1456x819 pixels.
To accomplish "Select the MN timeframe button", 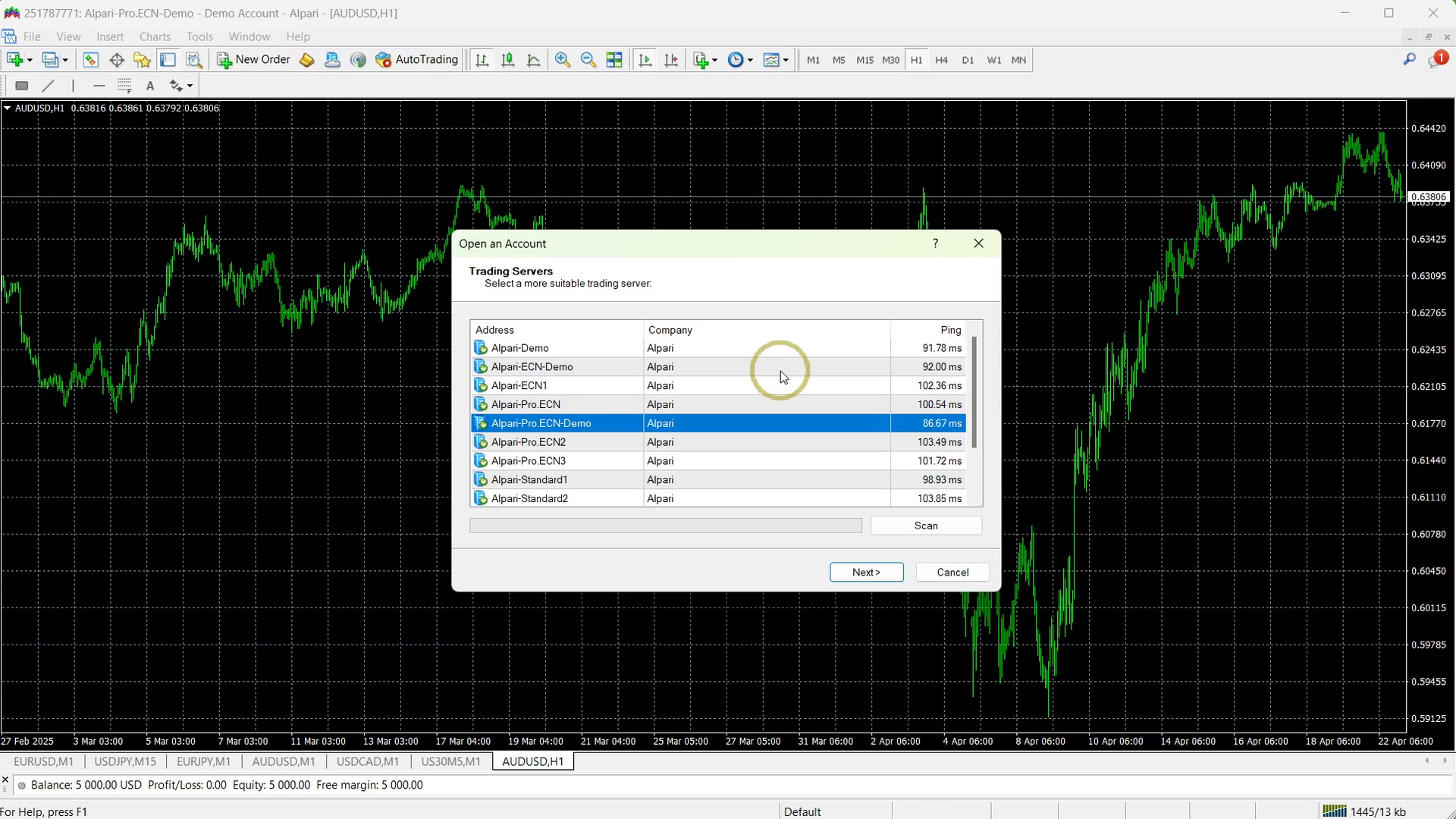I will click(1018, 60).
